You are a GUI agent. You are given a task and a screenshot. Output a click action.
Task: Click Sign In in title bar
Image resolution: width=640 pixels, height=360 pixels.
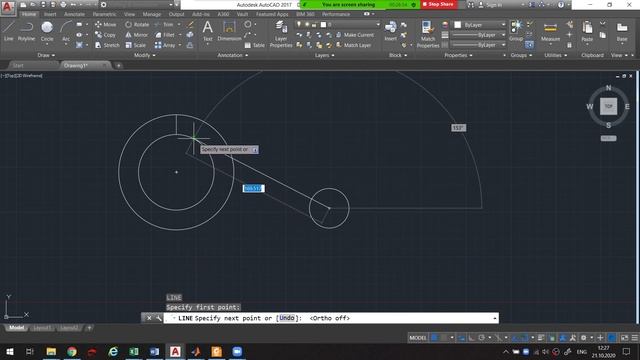(491, 4)
